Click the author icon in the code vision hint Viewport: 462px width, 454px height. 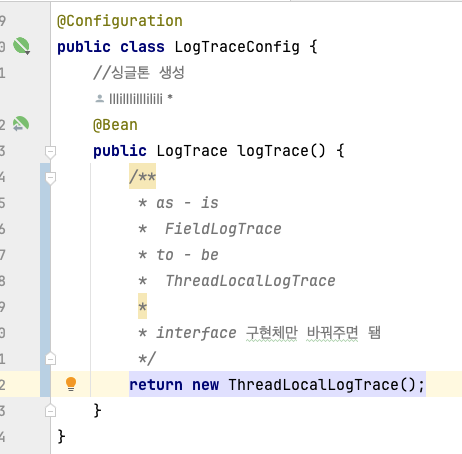click(99, 98)
